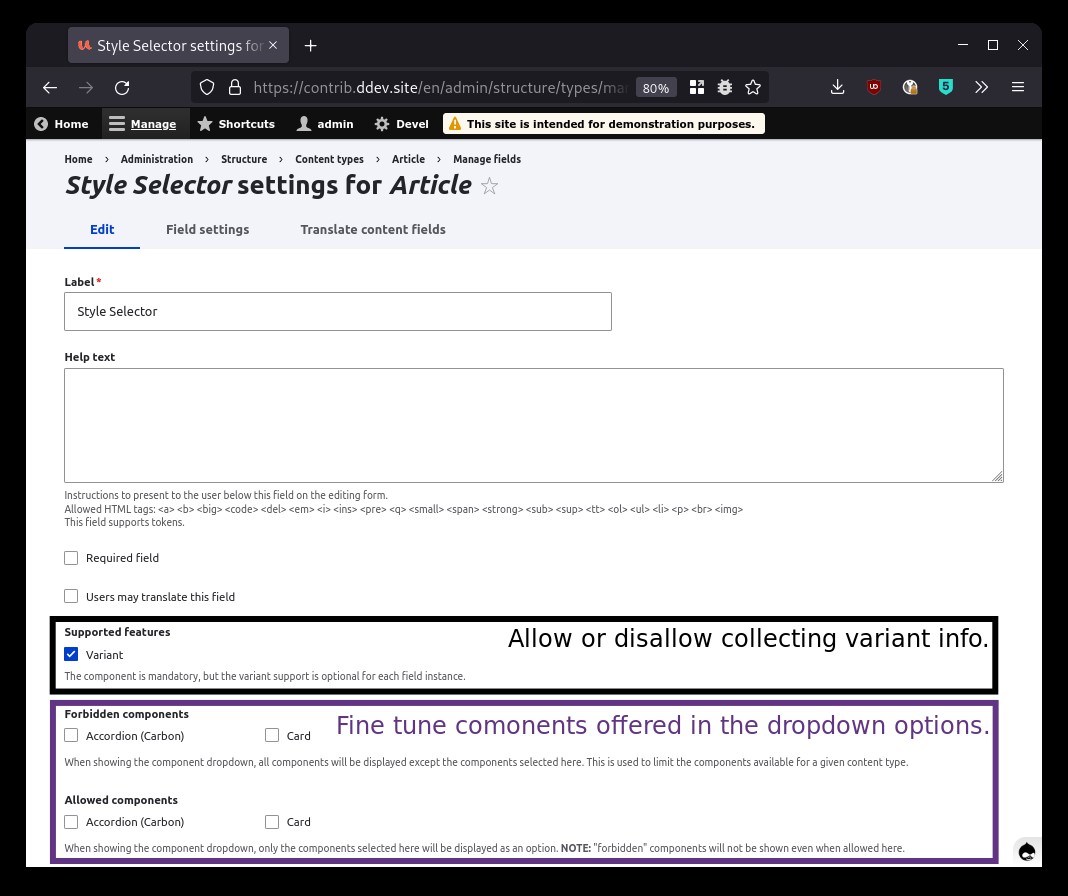Switch to the Field settings tab
Image resolution: width=1068 pixels, height=896 pixels.
click(x=207, y=229)
